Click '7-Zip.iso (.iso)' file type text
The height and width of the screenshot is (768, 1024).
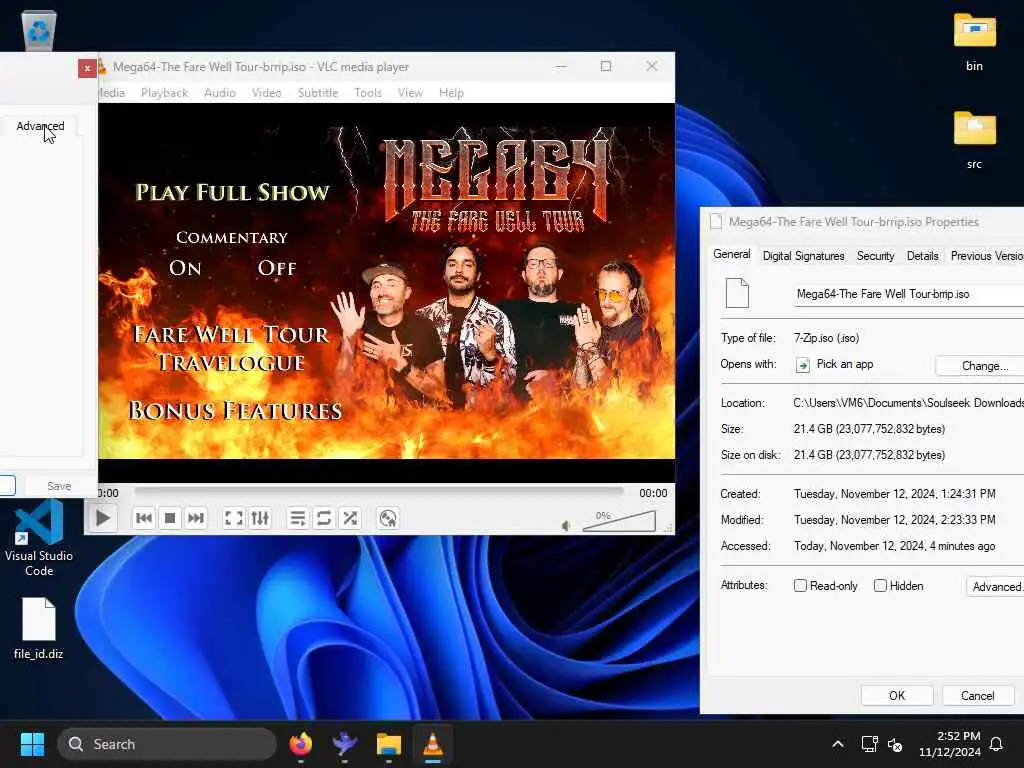pos(826,338)
